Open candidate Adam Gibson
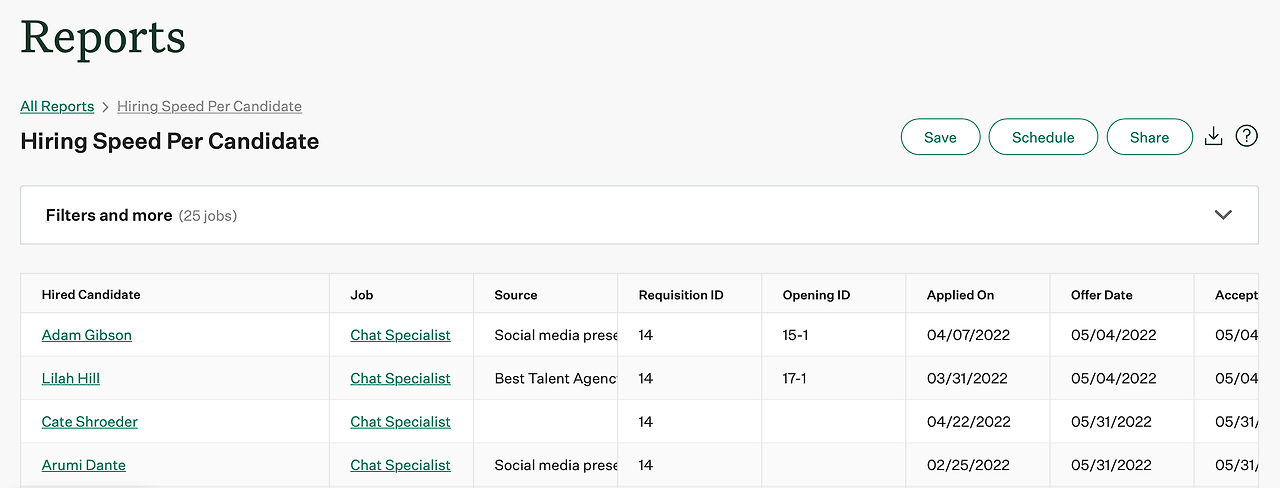Viewport: 1280px width, 488px height. [x=87, y=335]
